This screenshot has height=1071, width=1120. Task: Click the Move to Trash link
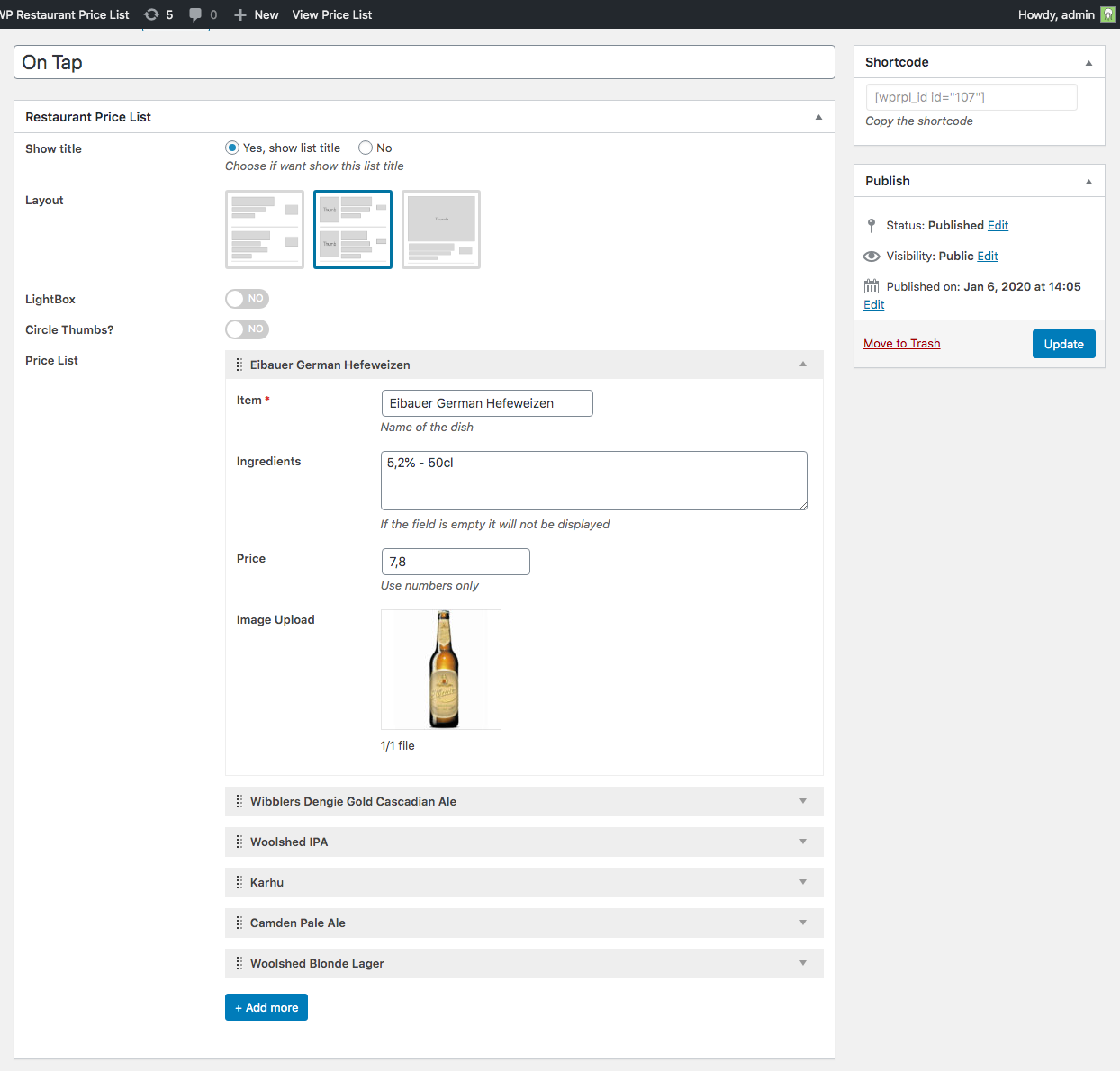pyautogui.click(x=901, y=343)
